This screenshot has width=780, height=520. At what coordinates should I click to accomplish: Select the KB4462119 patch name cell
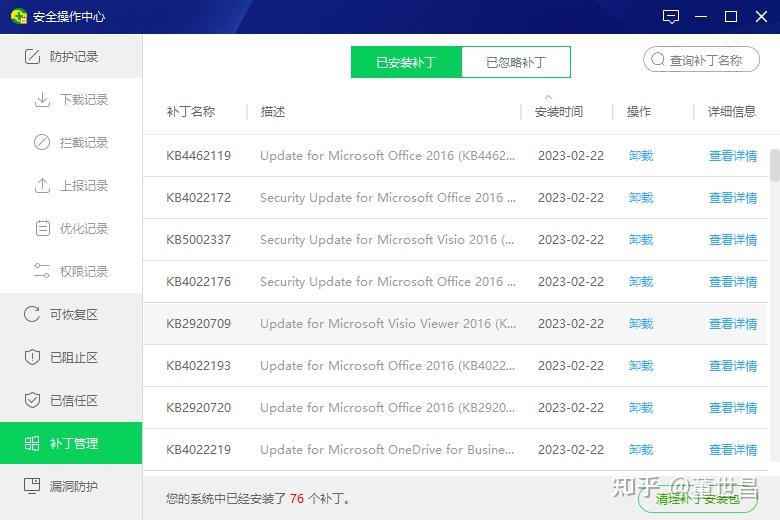click(198, 156)
